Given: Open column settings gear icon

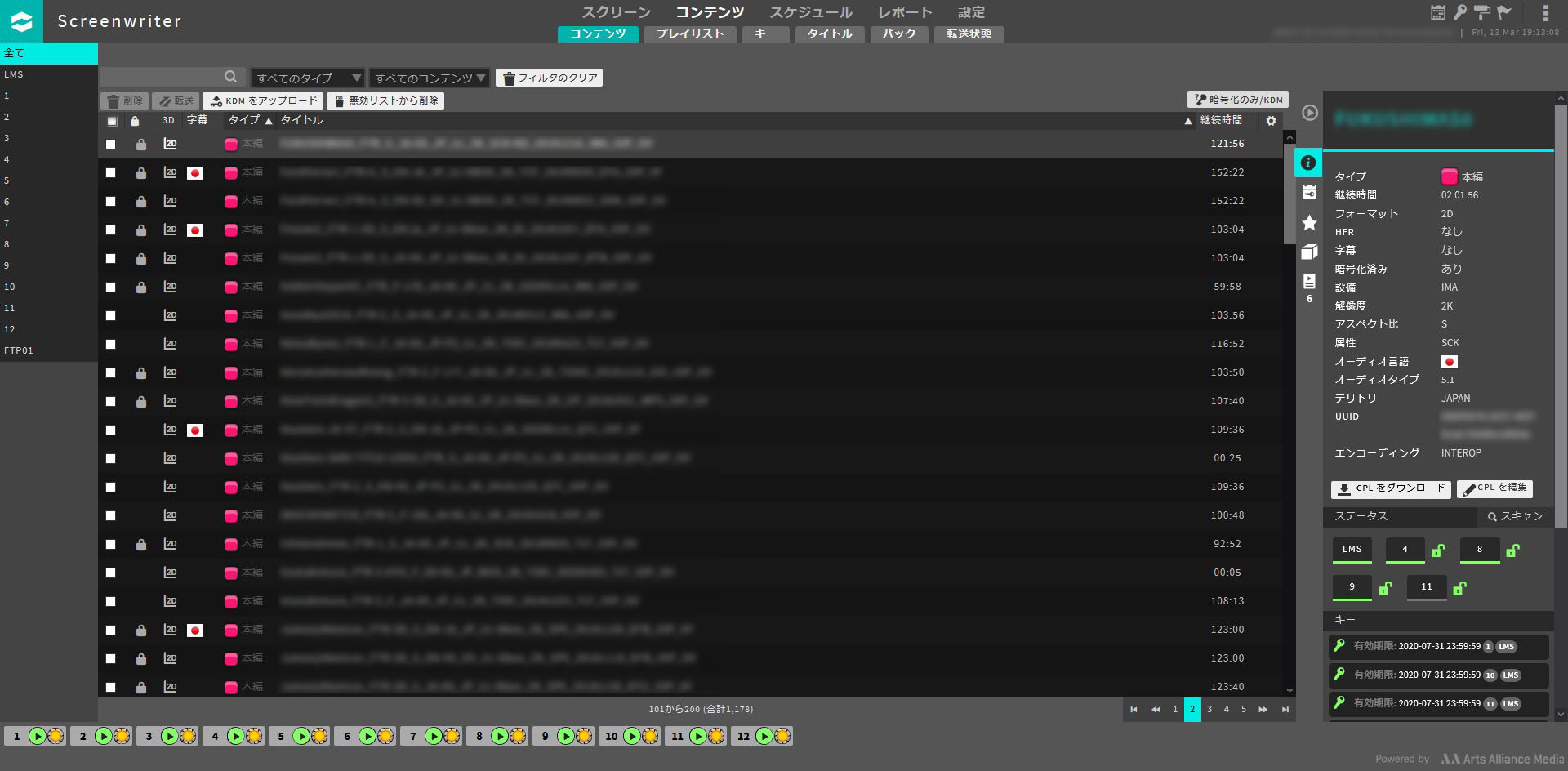Looking at the screenshot, I should pyautogui.click(x=1271, y=121).
